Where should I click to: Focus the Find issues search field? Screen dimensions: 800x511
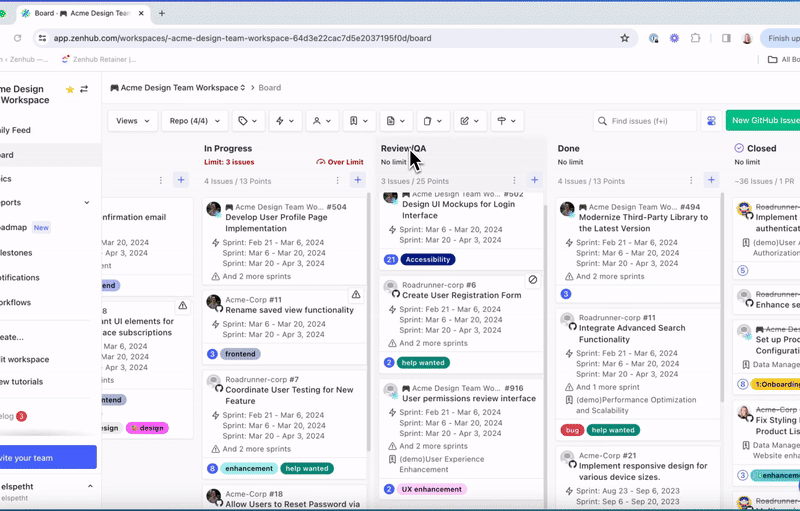645,121
